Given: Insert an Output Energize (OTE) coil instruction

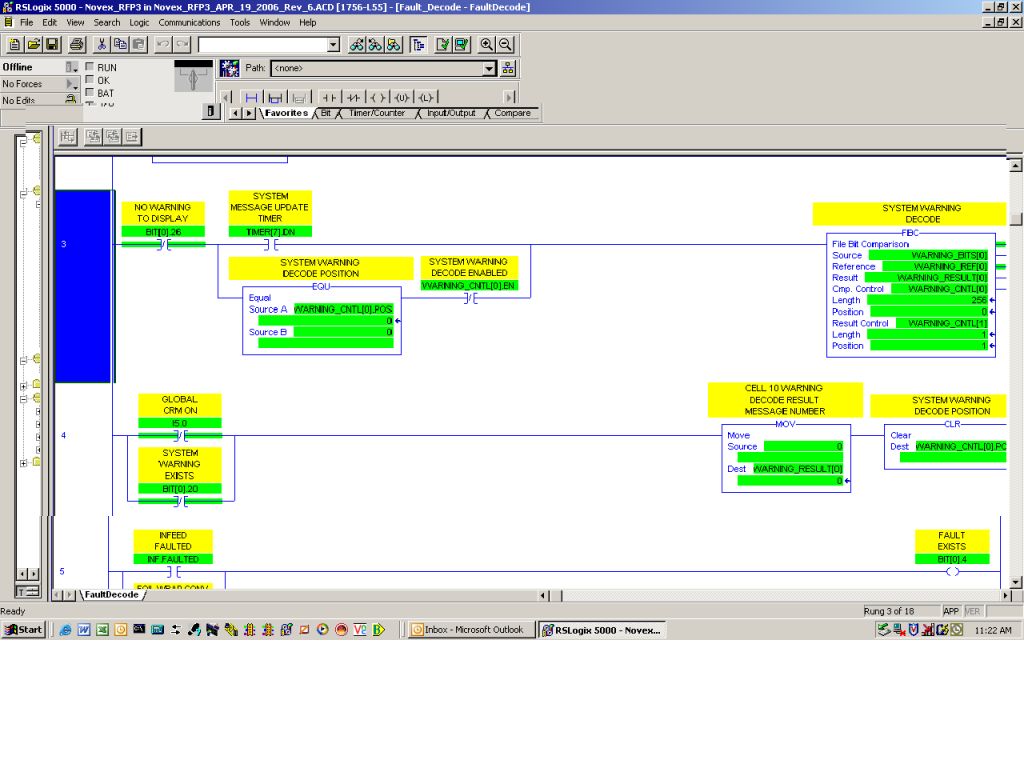Looking at the screenshot, I should 377,97.
